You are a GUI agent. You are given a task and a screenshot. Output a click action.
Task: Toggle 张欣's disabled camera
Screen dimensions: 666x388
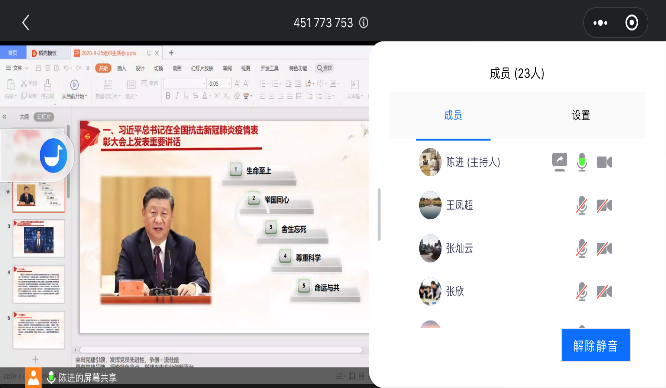click(604, 292)
